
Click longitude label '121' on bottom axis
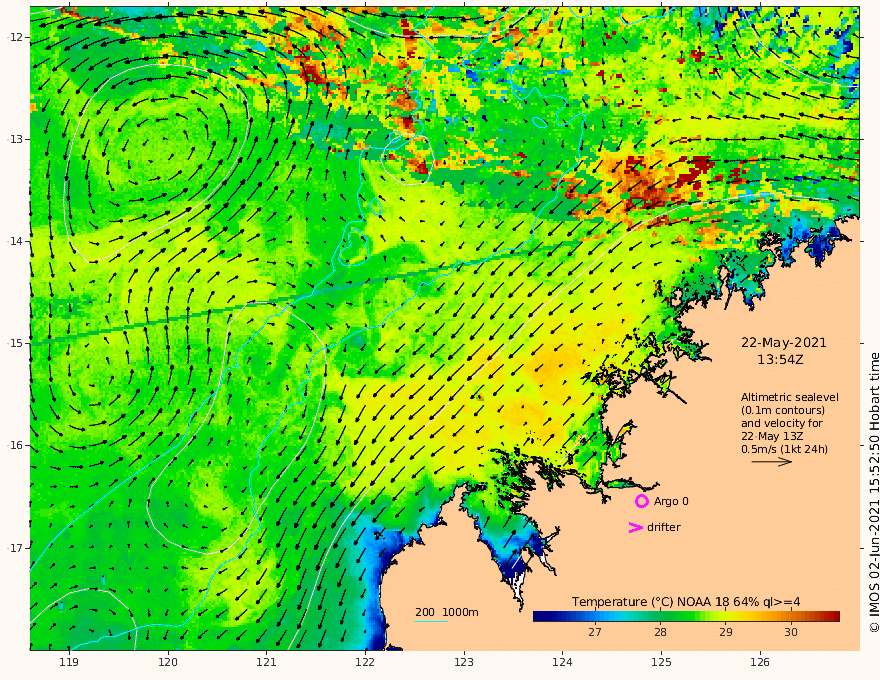pos(267,663)
